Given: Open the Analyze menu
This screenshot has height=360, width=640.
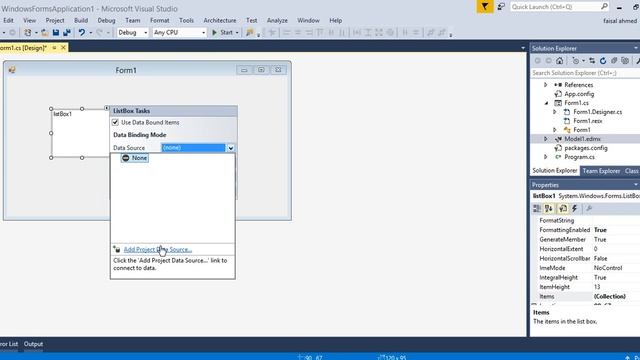Looking at the screenshot, I should [277, 20].
